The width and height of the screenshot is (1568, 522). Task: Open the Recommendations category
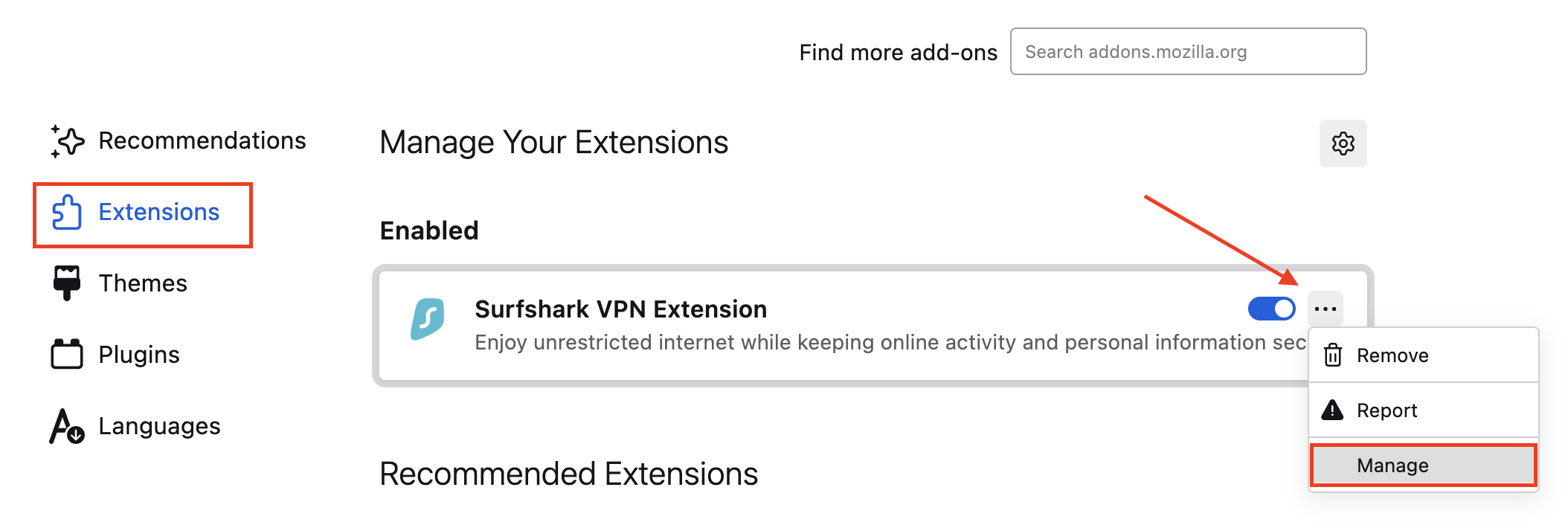tap(202, 141)
